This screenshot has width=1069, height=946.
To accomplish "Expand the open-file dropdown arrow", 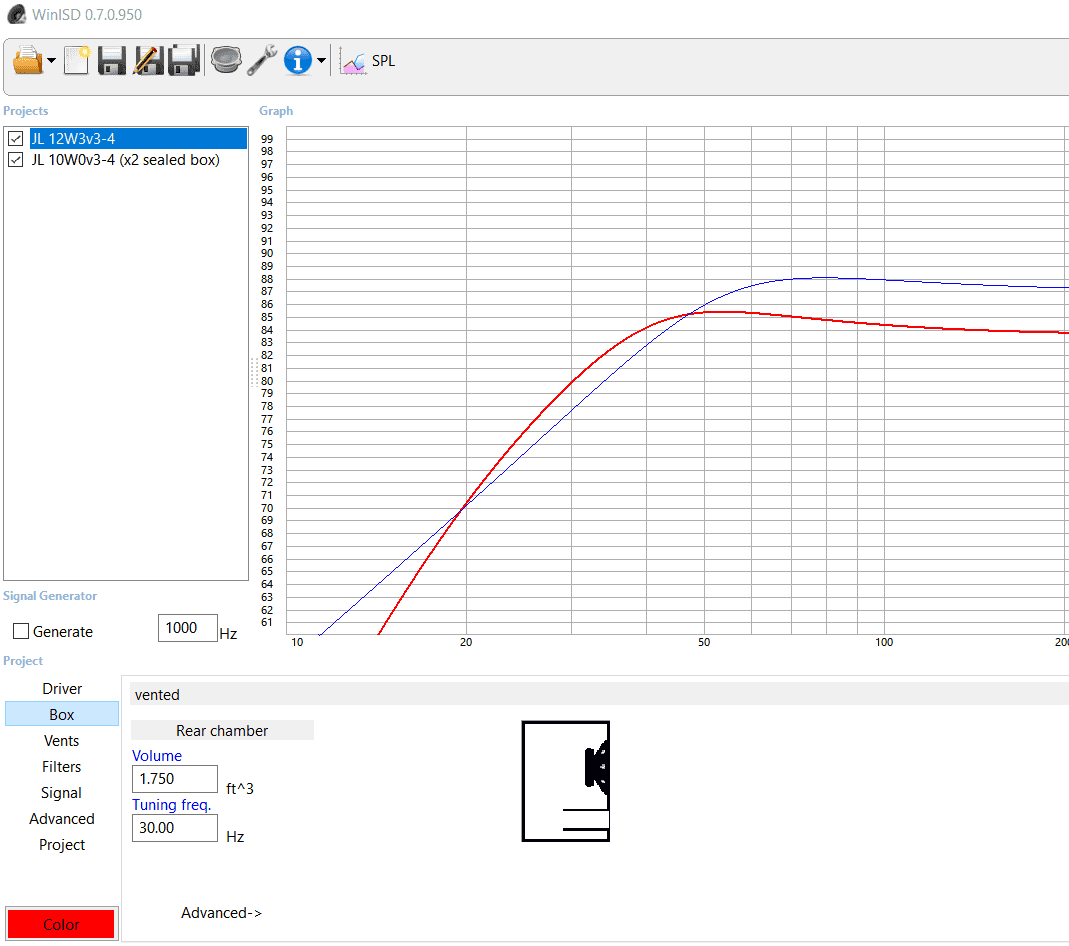I will tap(51, 61).
